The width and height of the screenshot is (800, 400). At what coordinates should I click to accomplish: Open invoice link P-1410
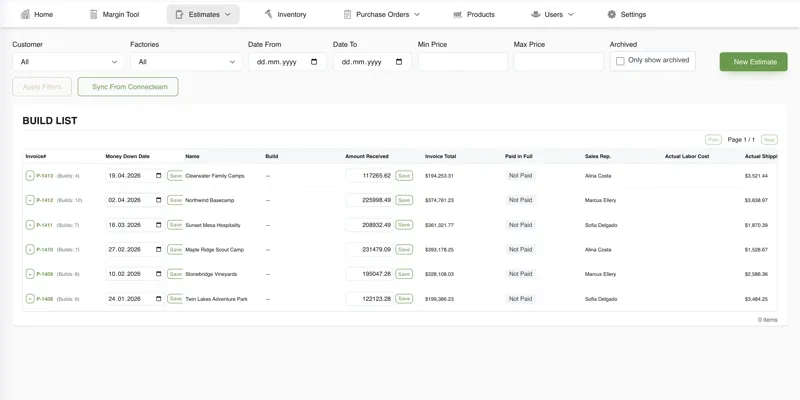coord(45,249)
